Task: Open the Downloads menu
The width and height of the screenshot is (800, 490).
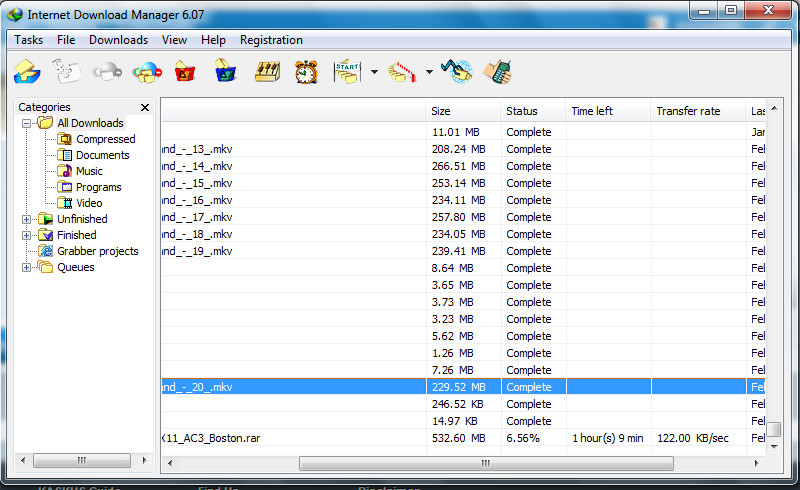Action: 118,40
